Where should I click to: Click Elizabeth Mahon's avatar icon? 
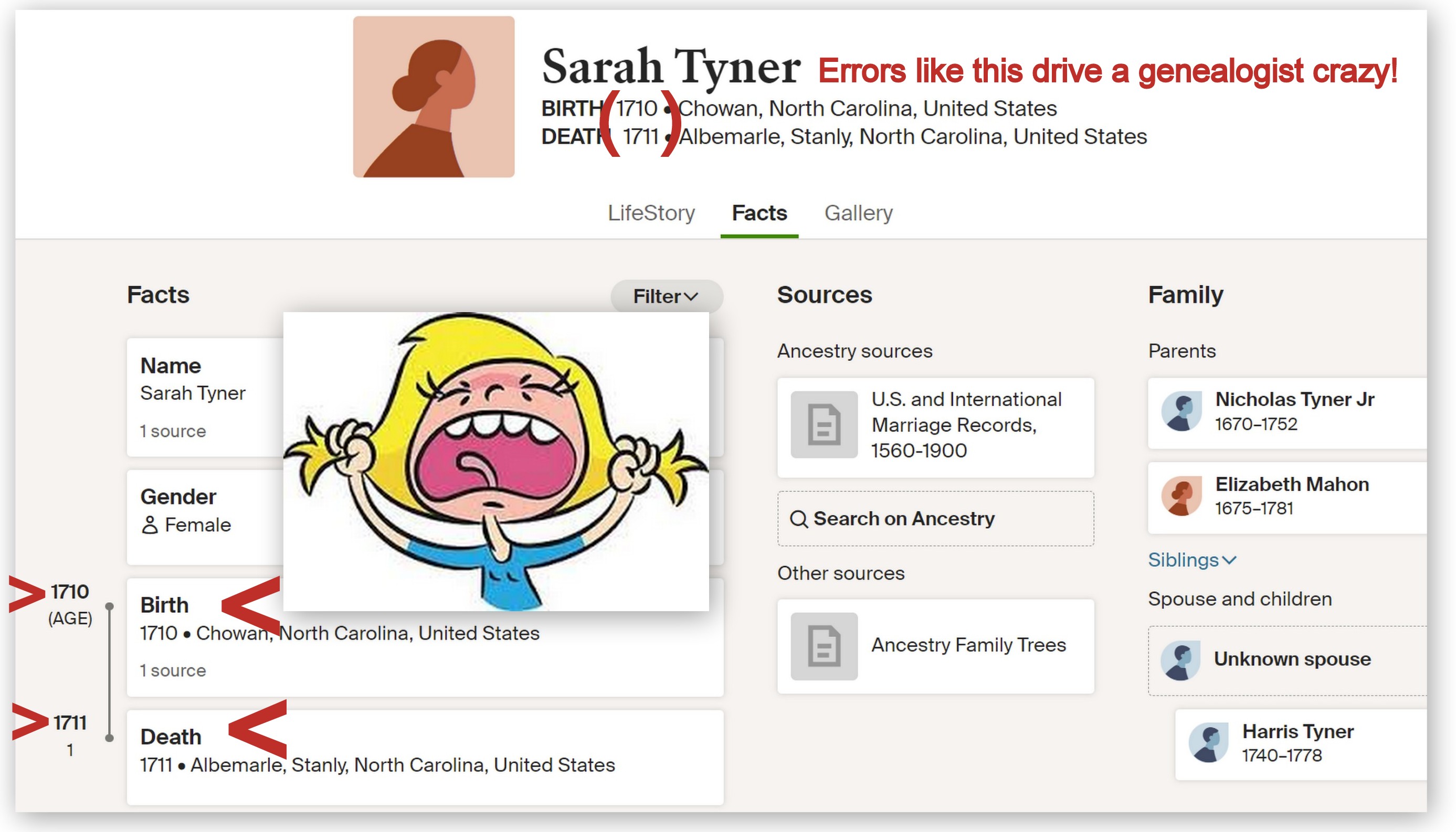point(1180,496)
